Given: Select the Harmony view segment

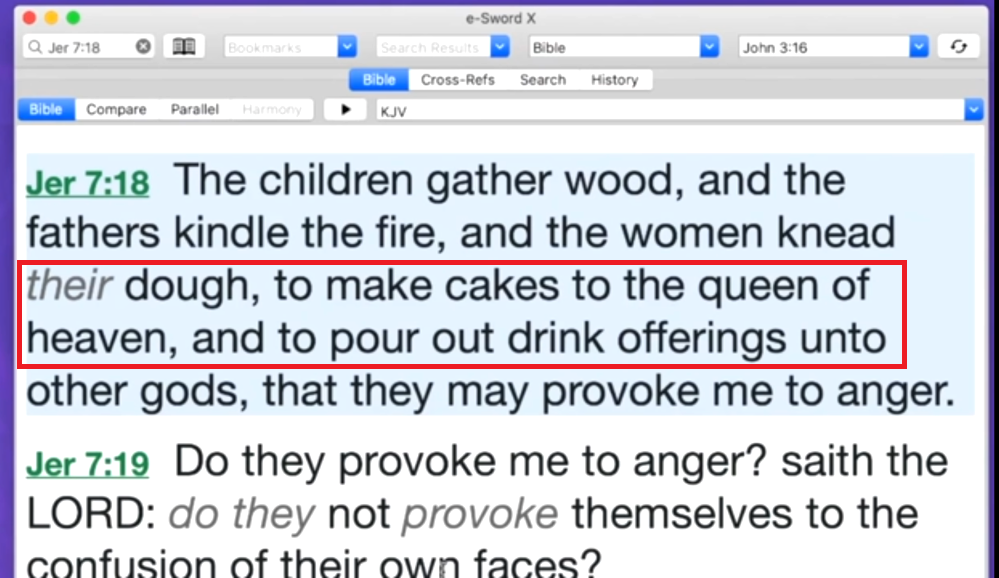Looking at the screenshot, I should tap(272, 110).
